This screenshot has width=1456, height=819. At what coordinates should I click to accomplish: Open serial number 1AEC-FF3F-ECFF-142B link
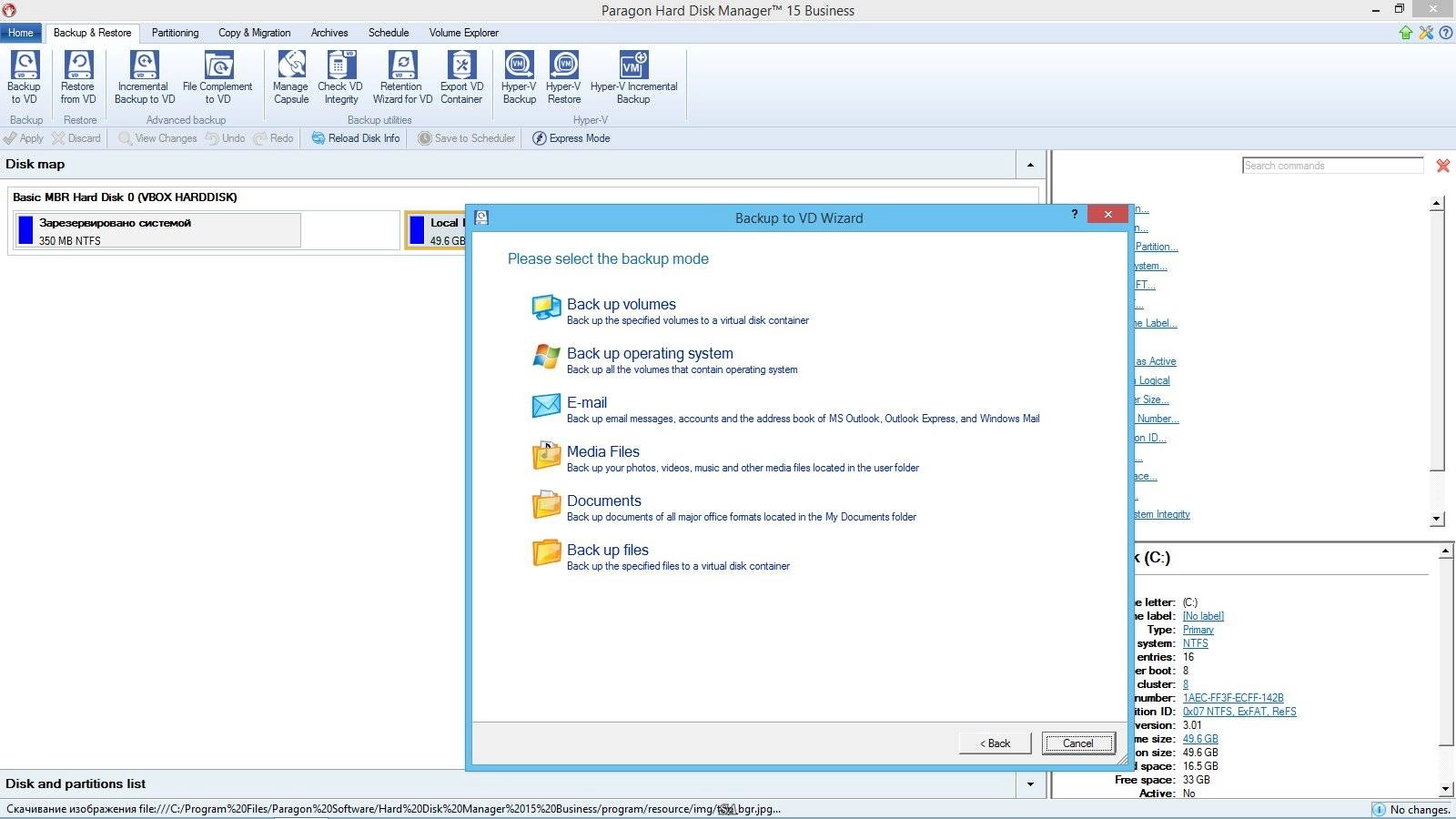coord(1233,698)
